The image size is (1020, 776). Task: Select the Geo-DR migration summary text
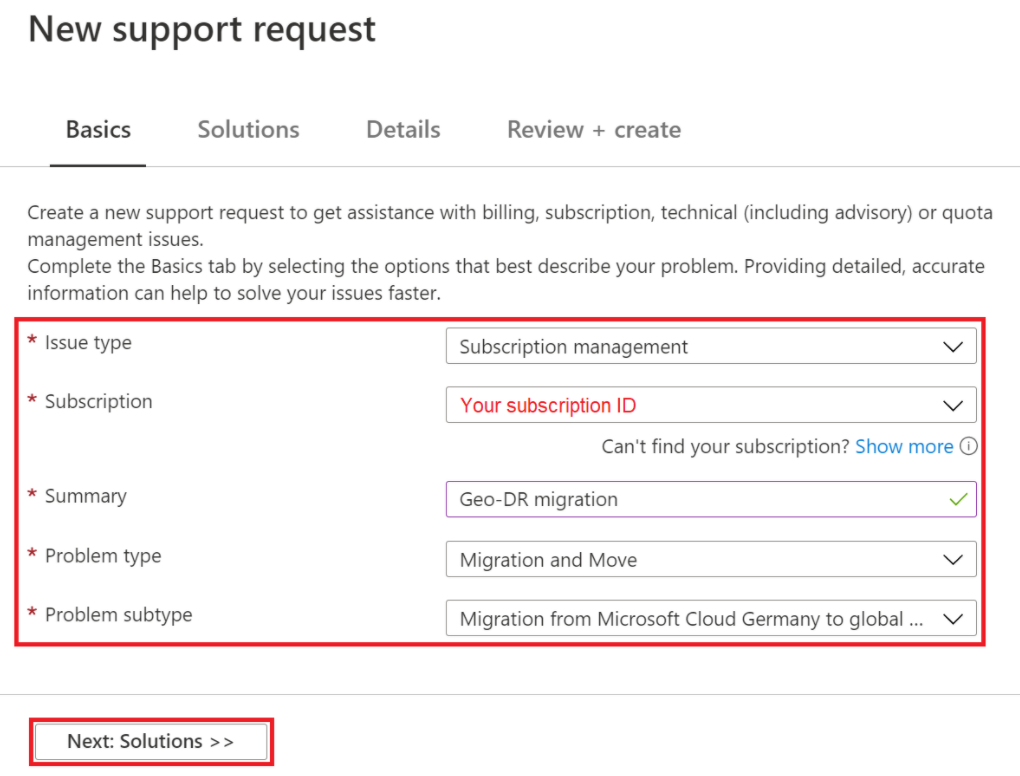pyautogui.click(x=540, y=498)
